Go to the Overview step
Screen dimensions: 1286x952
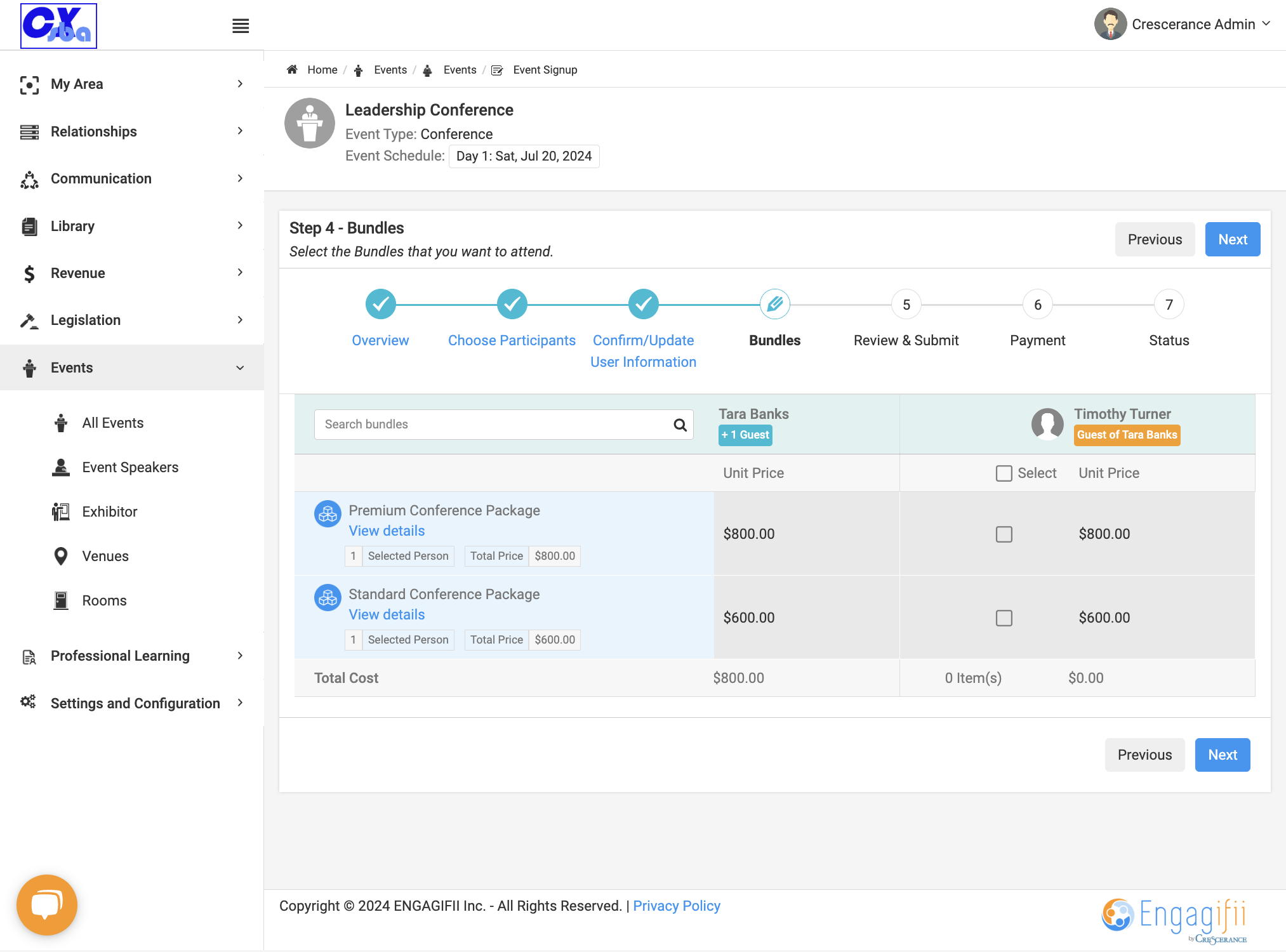380,305
